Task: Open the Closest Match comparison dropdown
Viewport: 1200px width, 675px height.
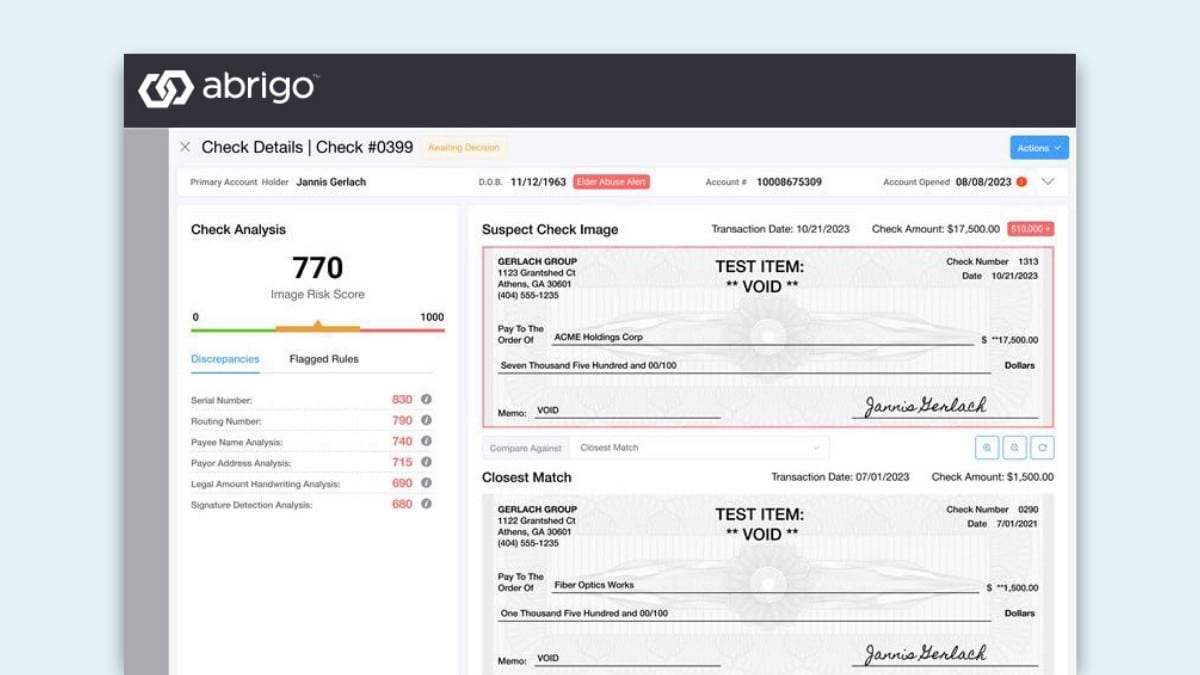Action: (x=700, y=447)
